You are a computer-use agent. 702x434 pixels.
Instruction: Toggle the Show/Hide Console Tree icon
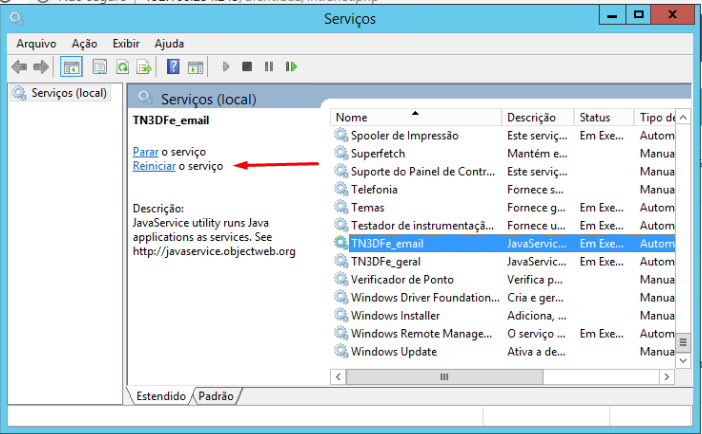coord(71,67)
